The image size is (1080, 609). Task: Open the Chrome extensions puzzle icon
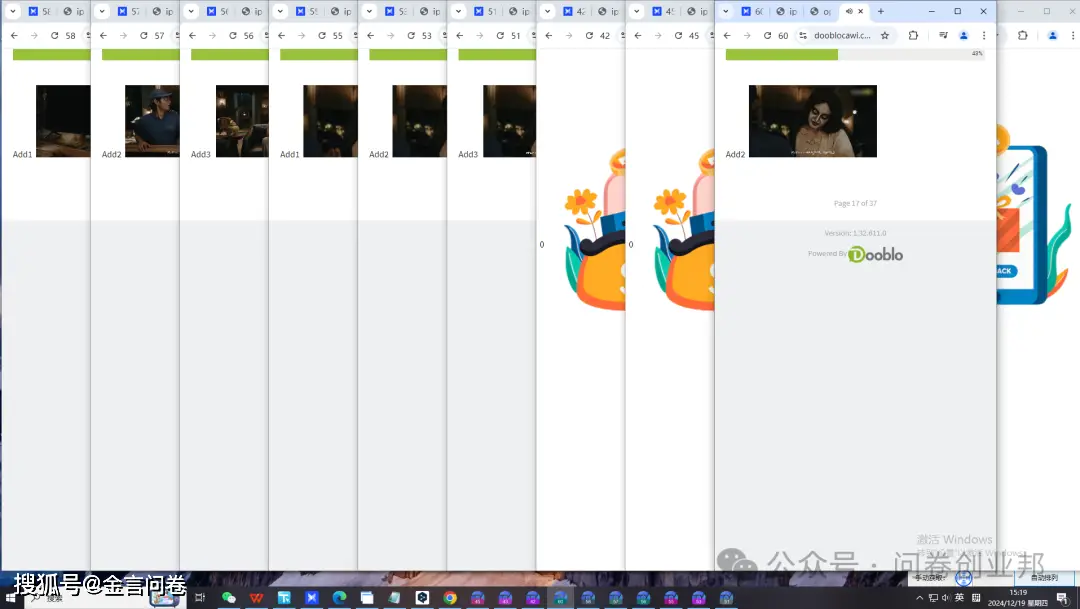tap(913, 35)
